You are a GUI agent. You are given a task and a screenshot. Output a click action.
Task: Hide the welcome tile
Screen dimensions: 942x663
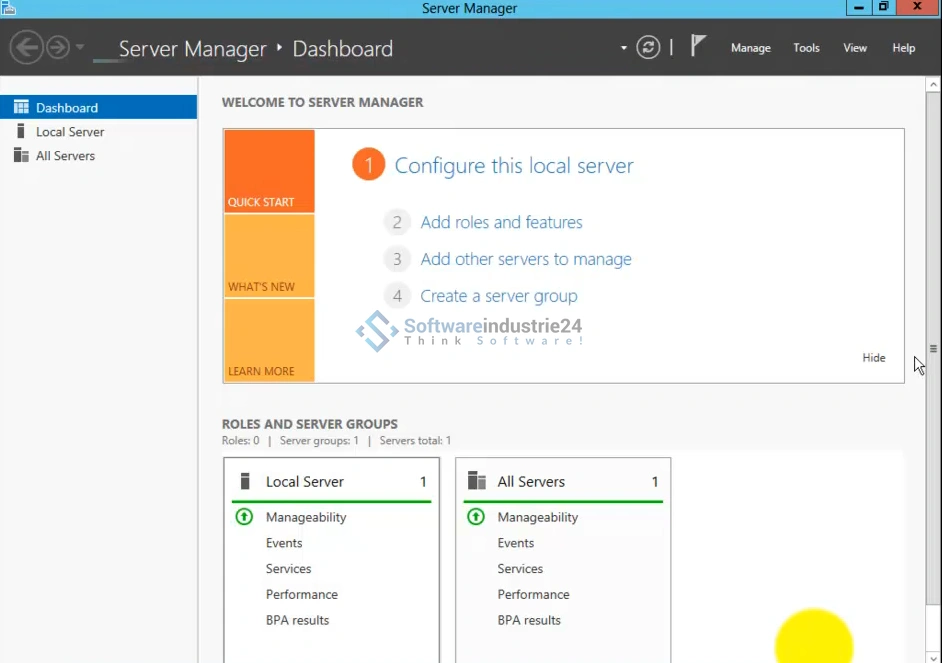point(874,357)
